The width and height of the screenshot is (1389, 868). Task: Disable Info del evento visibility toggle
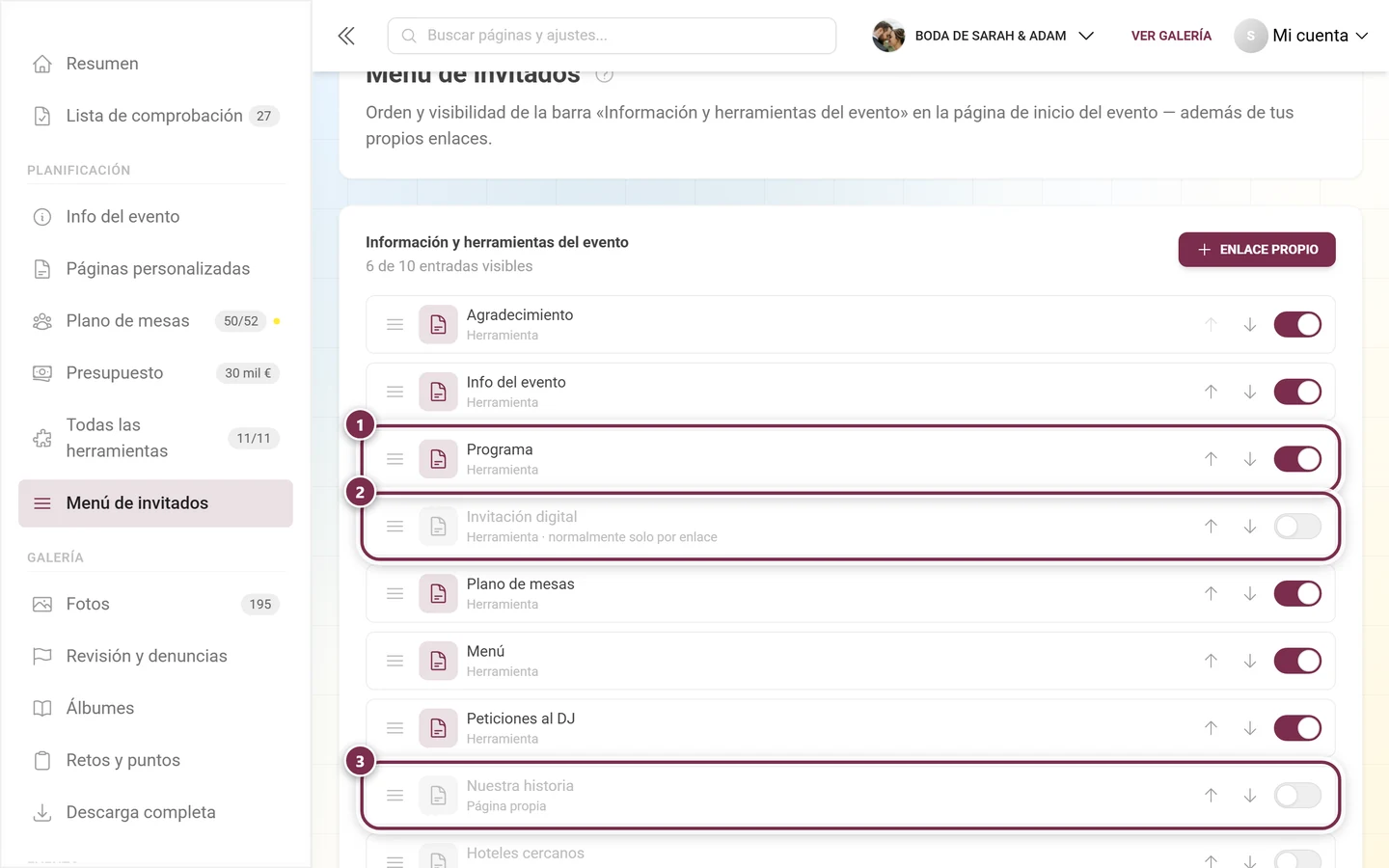point(1297,392)
